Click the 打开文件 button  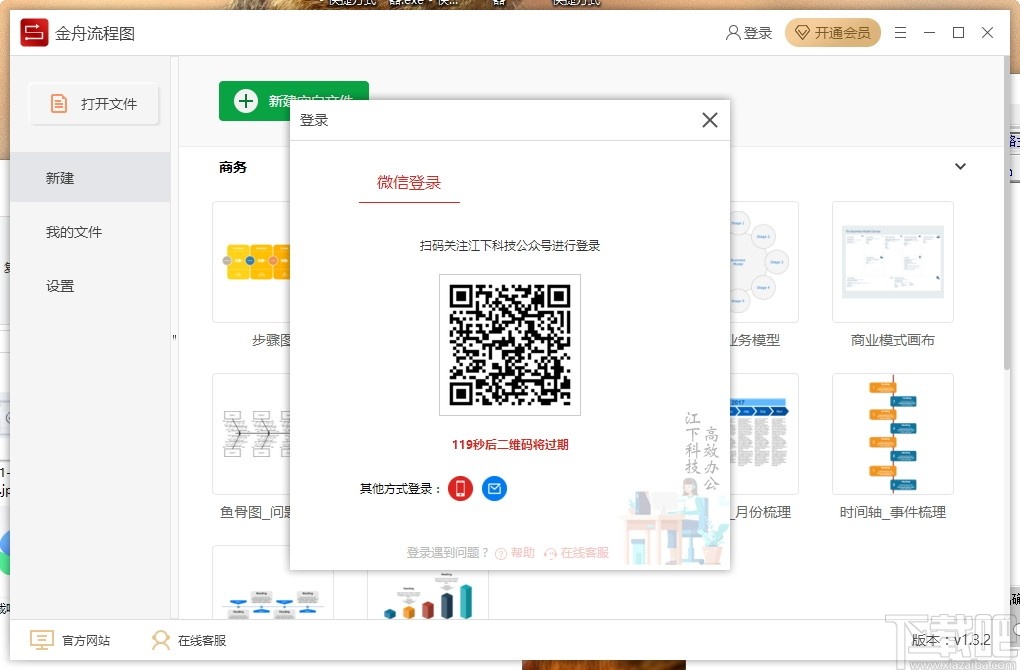pyautogui.click(x=93, y=103)
